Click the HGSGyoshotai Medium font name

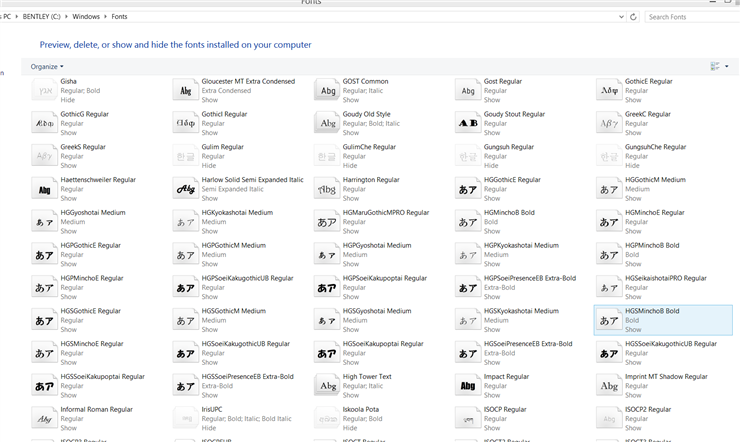point(377,311)
